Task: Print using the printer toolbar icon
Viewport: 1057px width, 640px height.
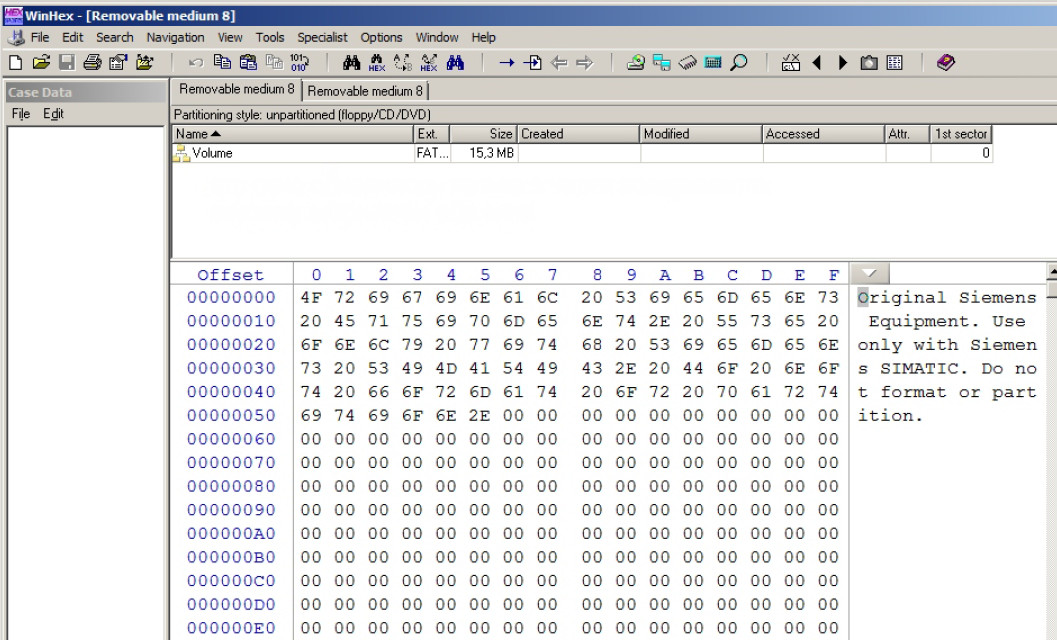Action: (x=92, y=63)
